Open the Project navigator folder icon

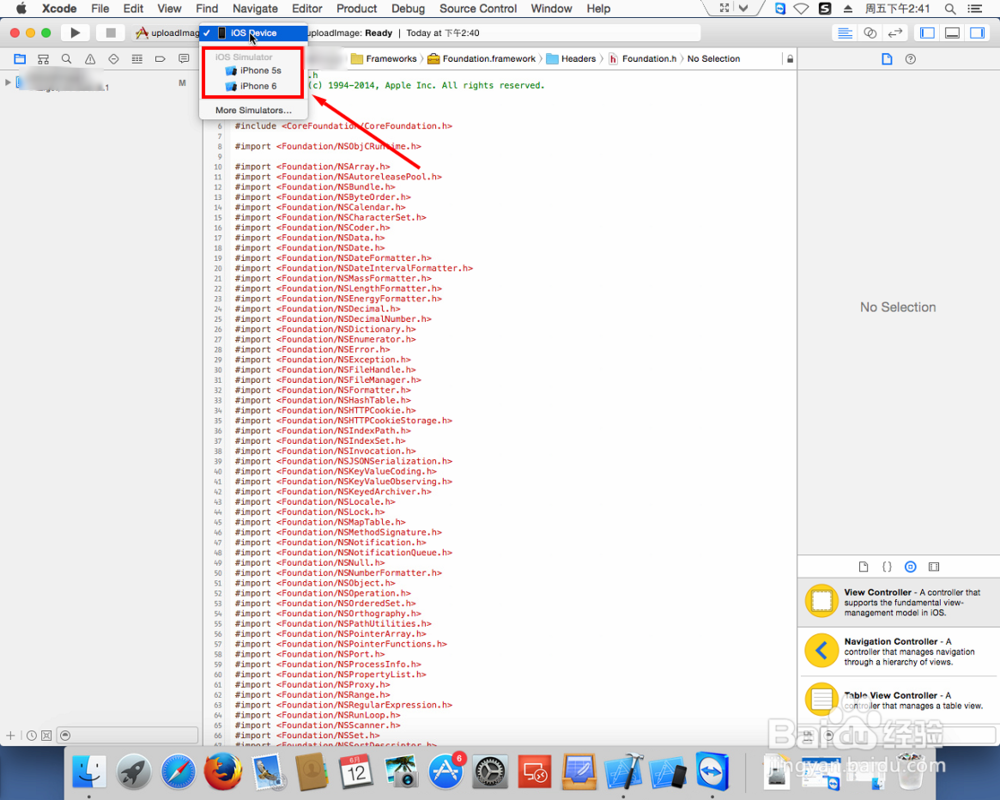20,59
